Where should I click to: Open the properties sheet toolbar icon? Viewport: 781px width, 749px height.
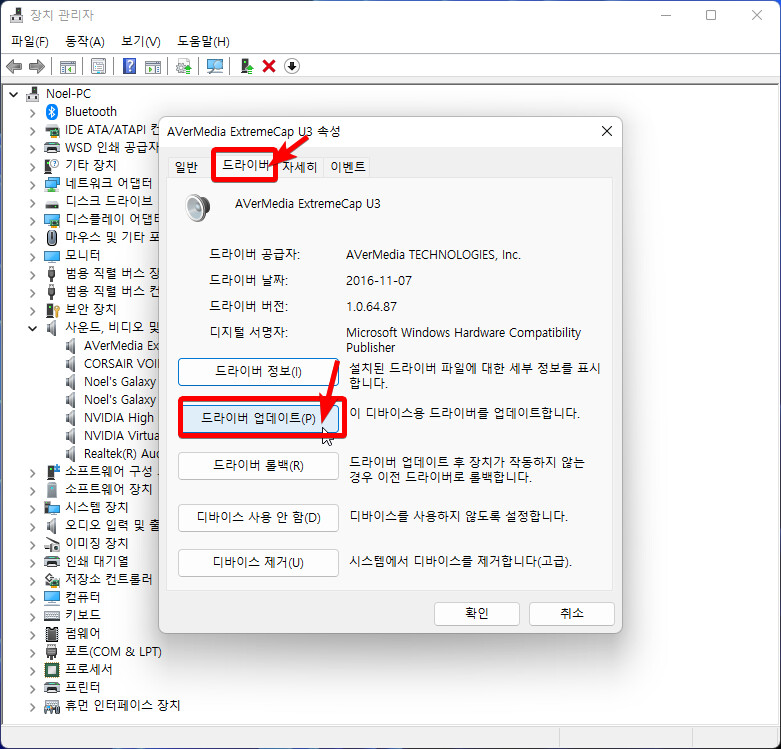point(99,66)
